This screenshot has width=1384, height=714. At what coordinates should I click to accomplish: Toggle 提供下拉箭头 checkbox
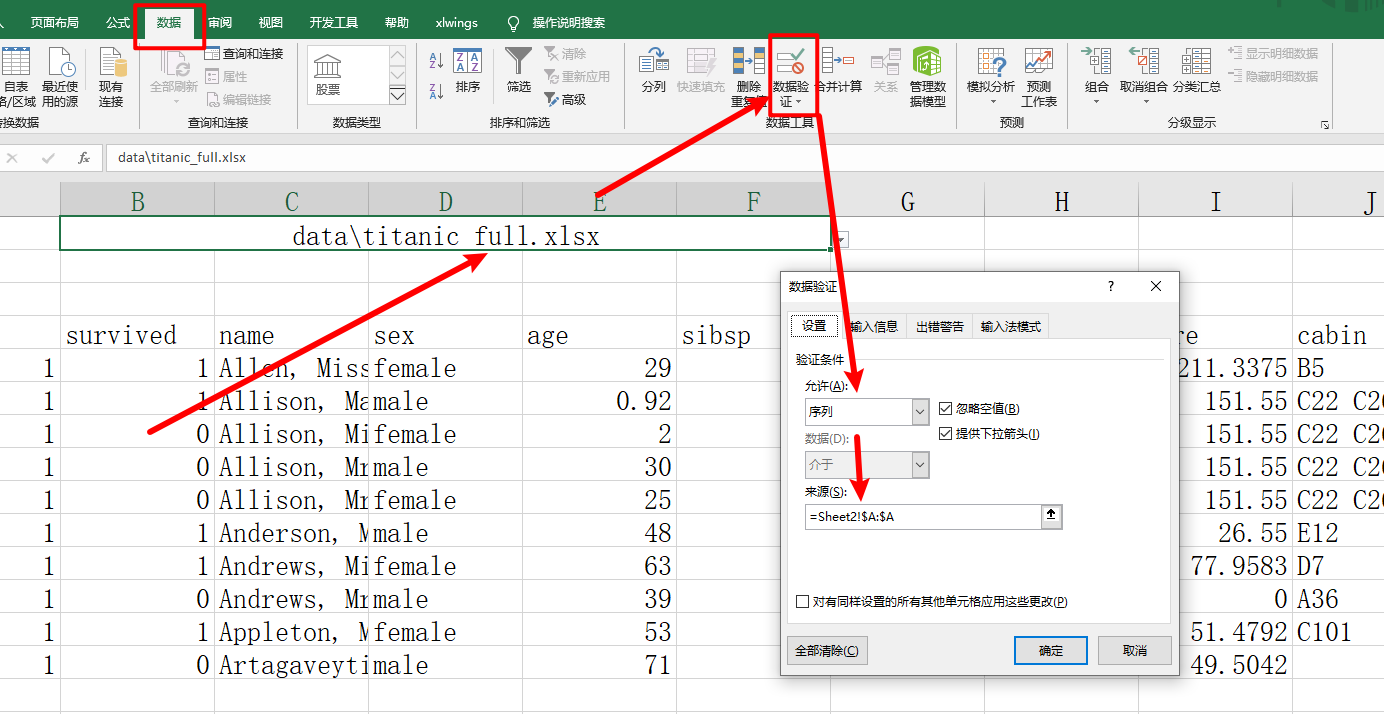point(946,433)
